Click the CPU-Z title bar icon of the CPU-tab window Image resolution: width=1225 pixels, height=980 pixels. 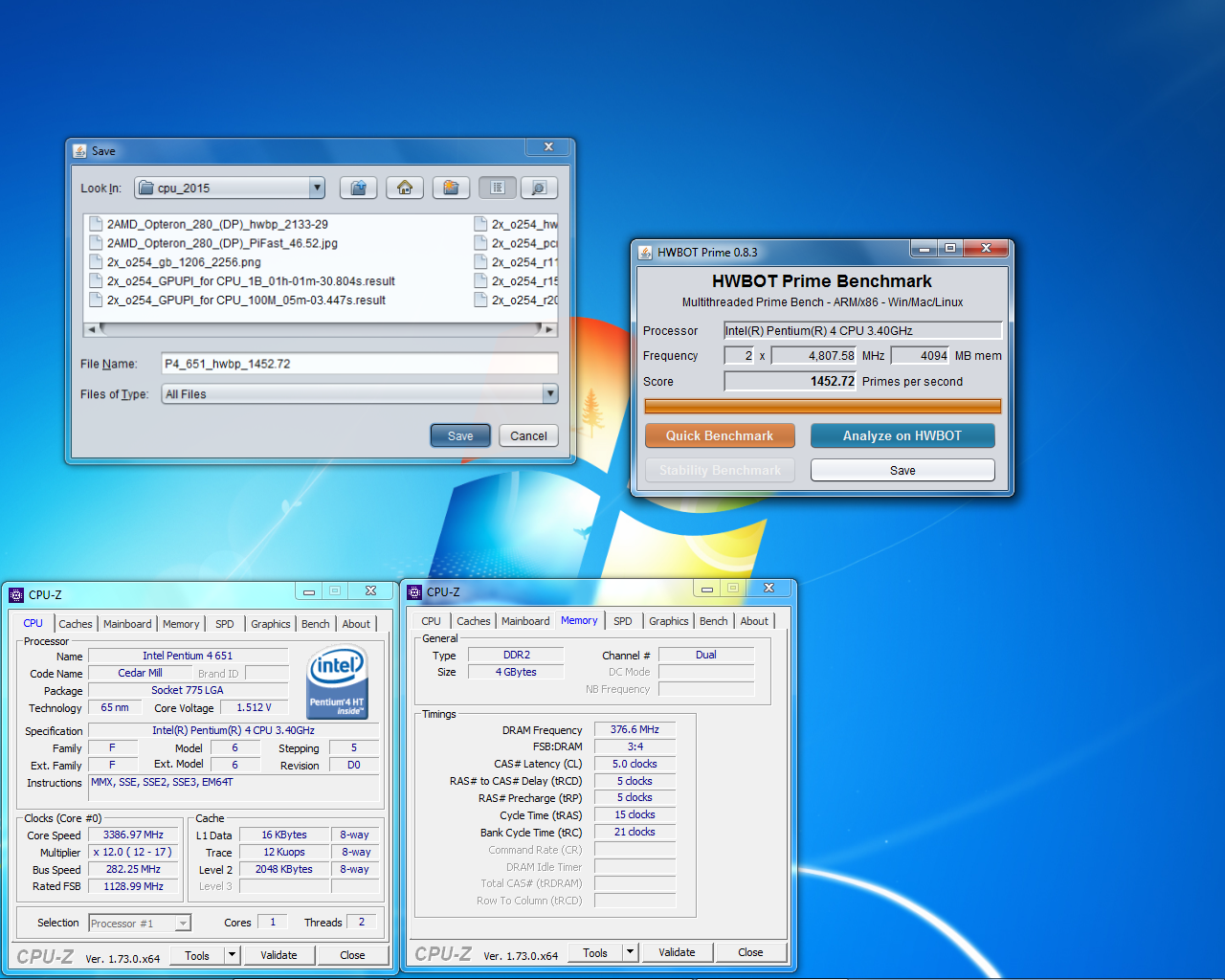(x=16, y=594)
